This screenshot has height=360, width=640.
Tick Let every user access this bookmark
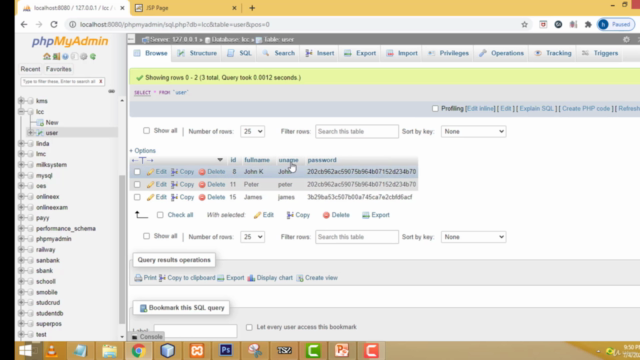point(249,327)
